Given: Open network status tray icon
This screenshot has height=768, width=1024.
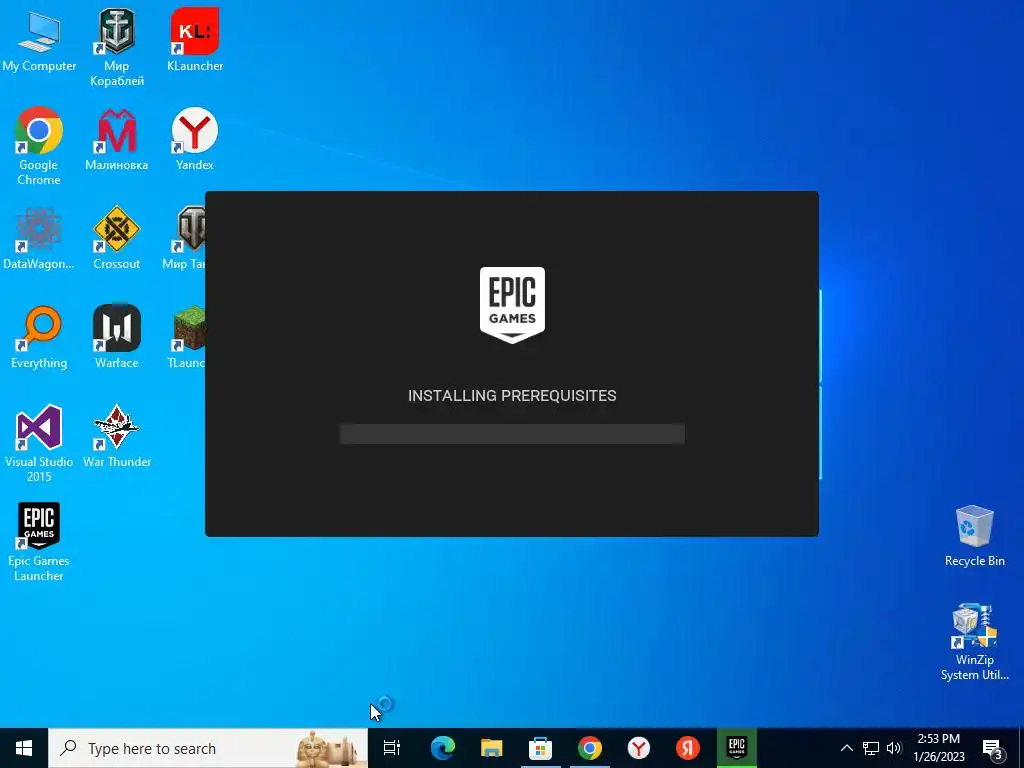Looking at the screenshot, I should click(871, 748).
